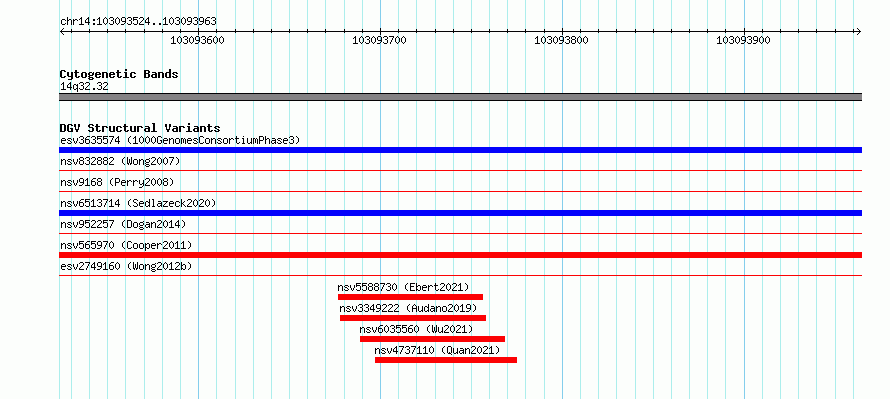890x399 pixels.
Task: Click the gray 14q32.32 cytogenetic band bar
Action: (460, 97)
